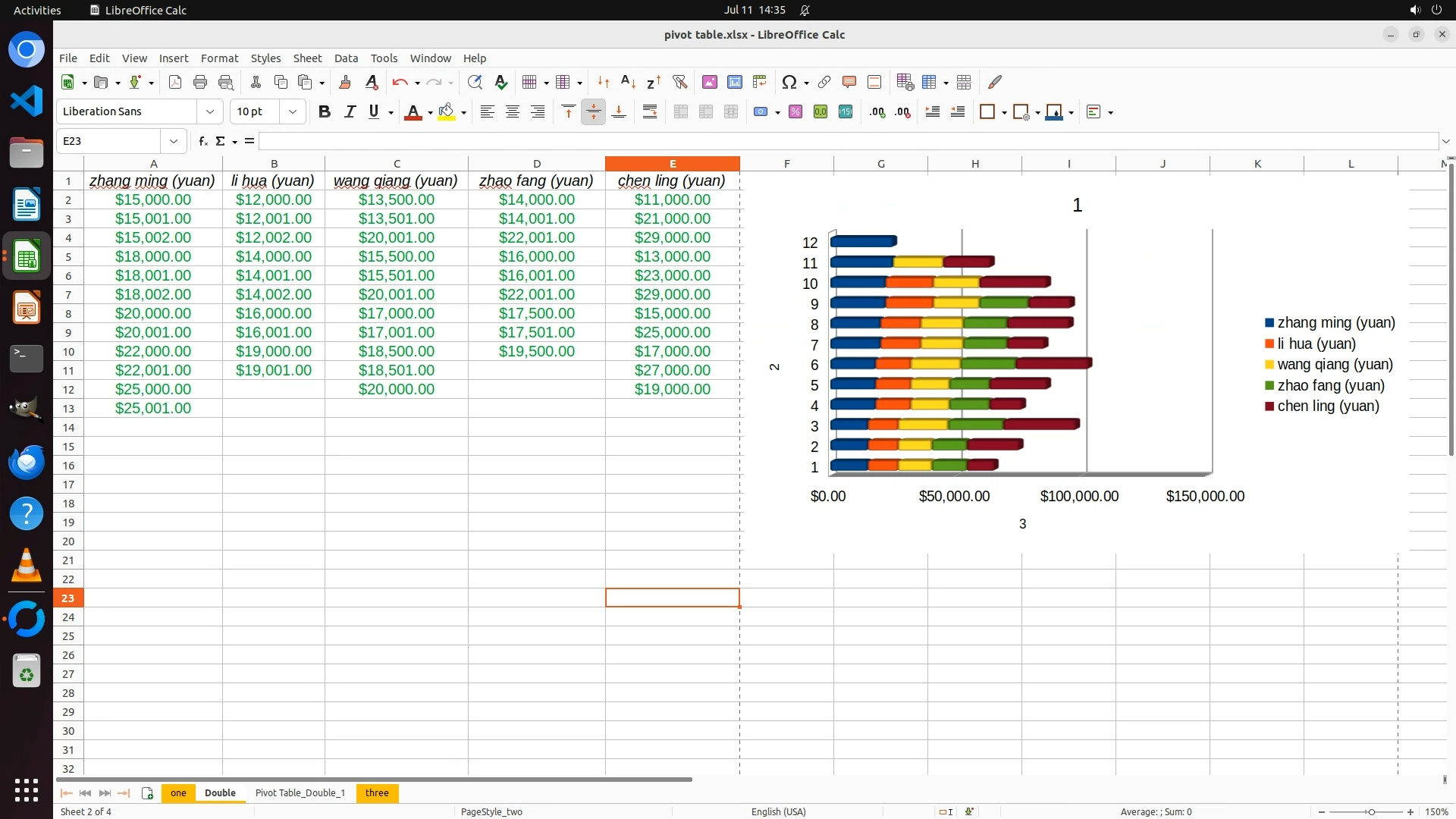The image size is (1456, 819).
Task: Click the AutoFilter icon
Action: pos(679,82)
